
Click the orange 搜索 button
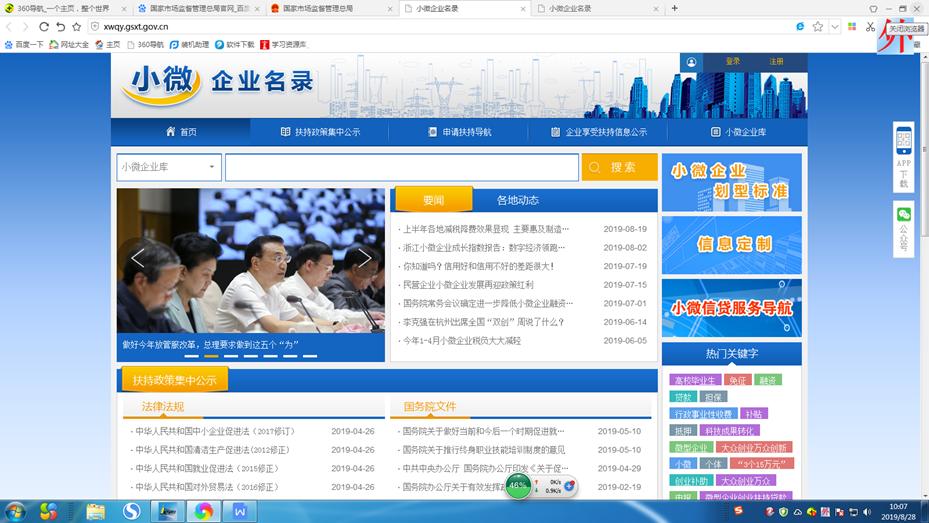tap(620, 167)
